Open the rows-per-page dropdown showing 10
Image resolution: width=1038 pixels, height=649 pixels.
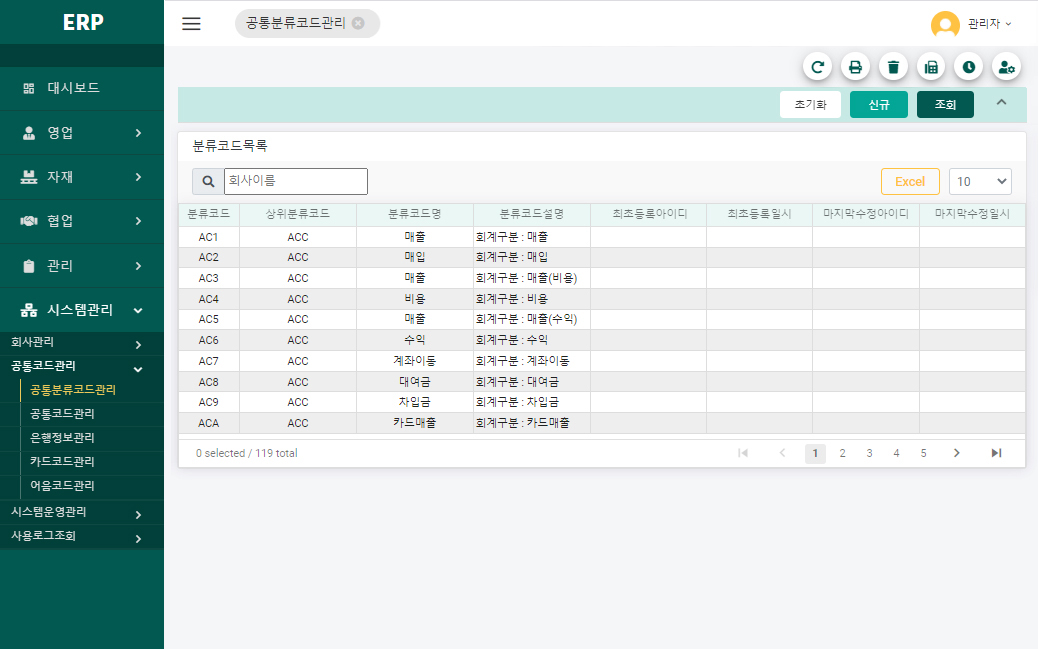coord(980,181)
